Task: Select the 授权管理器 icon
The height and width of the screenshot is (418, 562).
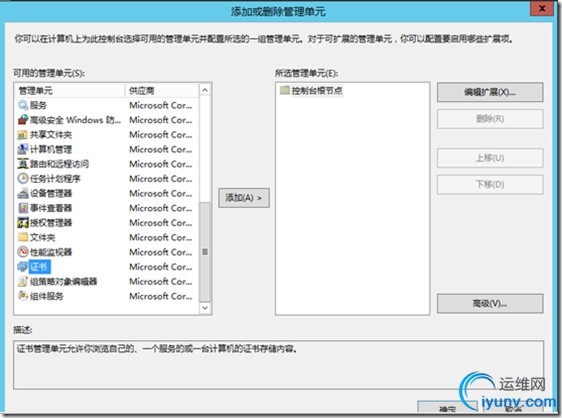Action: [x=23, y=223]
